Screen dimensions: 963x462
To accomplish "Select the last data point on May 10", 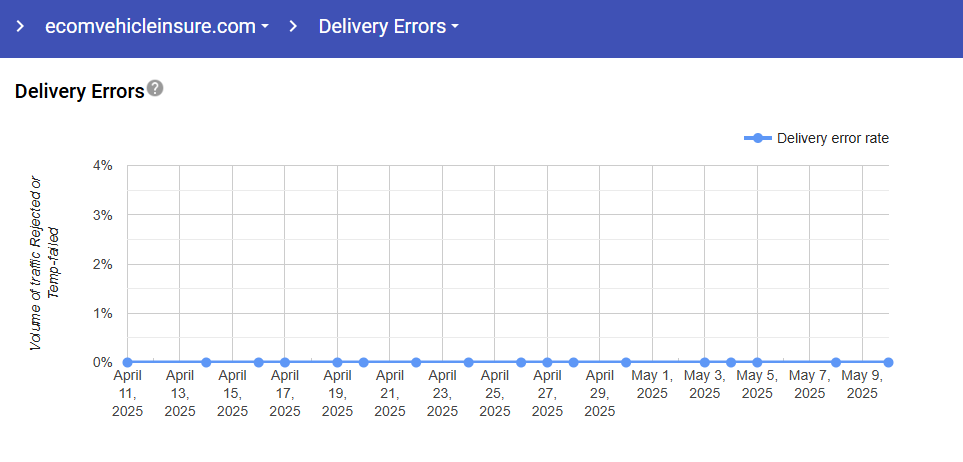I will [888, 362].
